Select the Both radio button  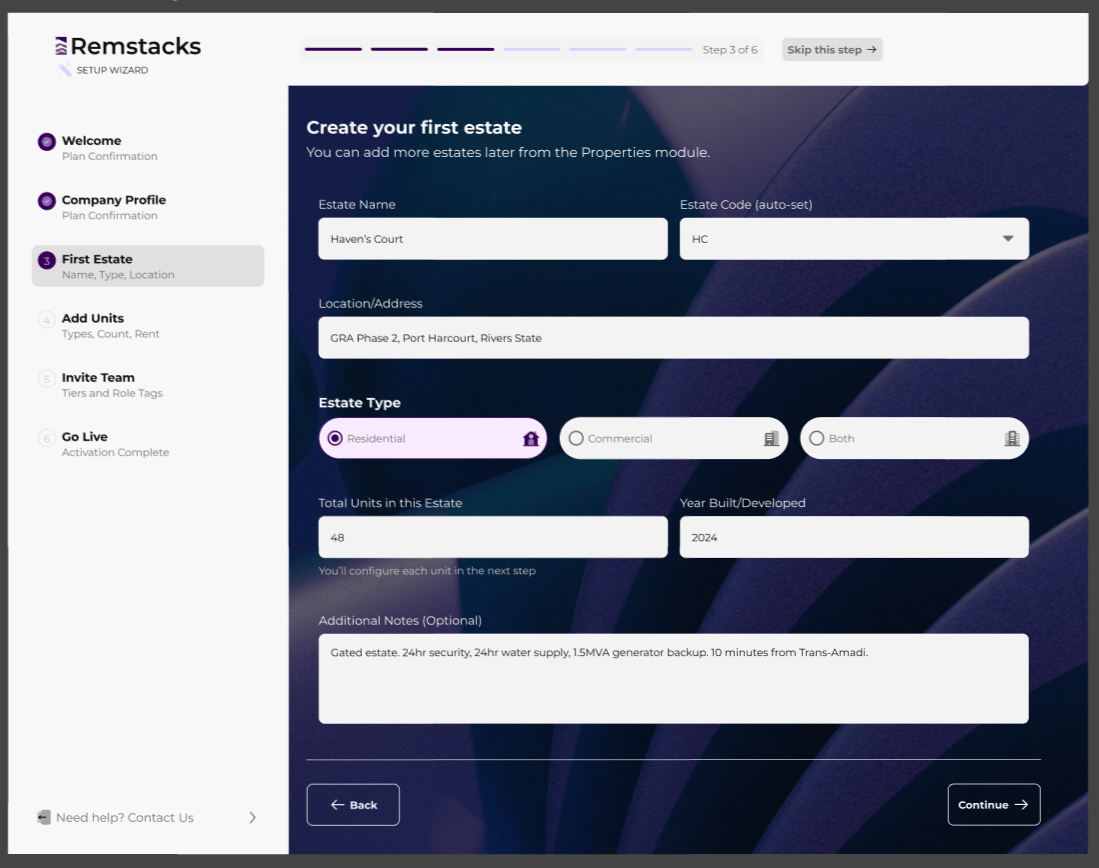817,438
